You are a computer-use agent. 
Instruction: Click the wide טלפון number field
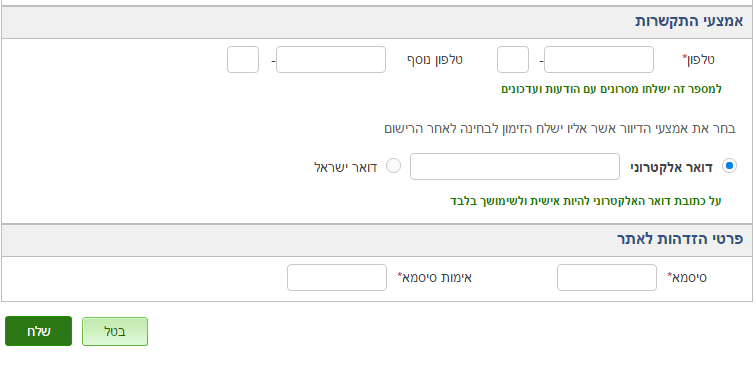(x=599, y=60)
